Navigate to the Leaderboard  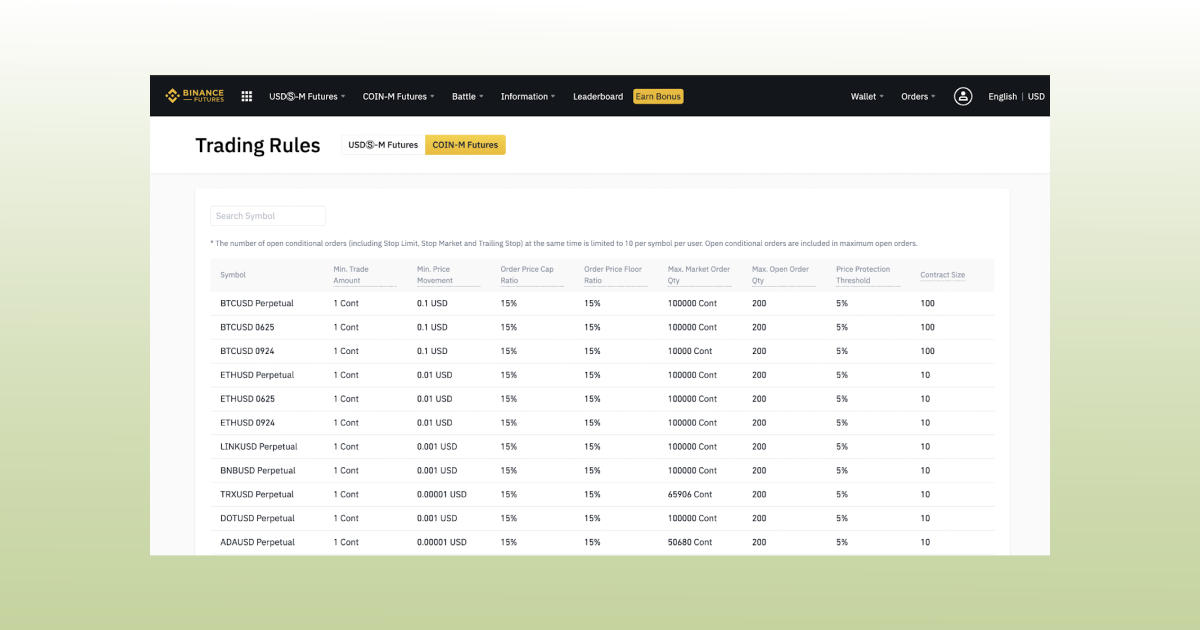tap(597, 96)
